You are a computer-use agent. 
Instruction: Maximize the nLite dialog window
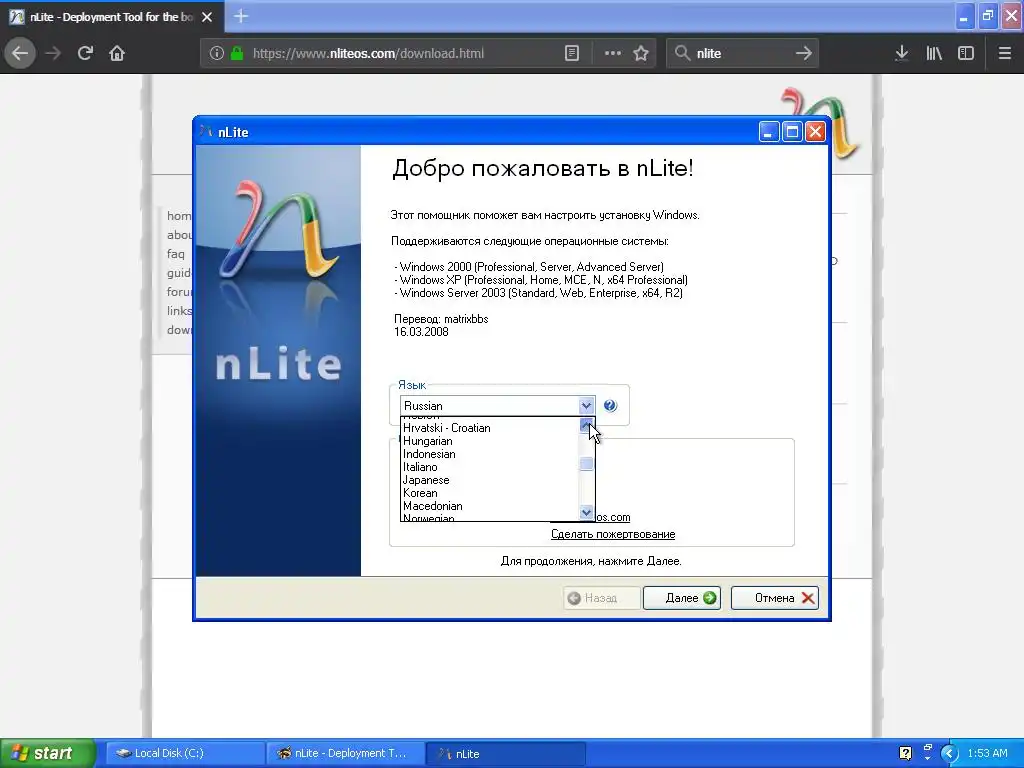pyautogui.click(x=792, y=132)
